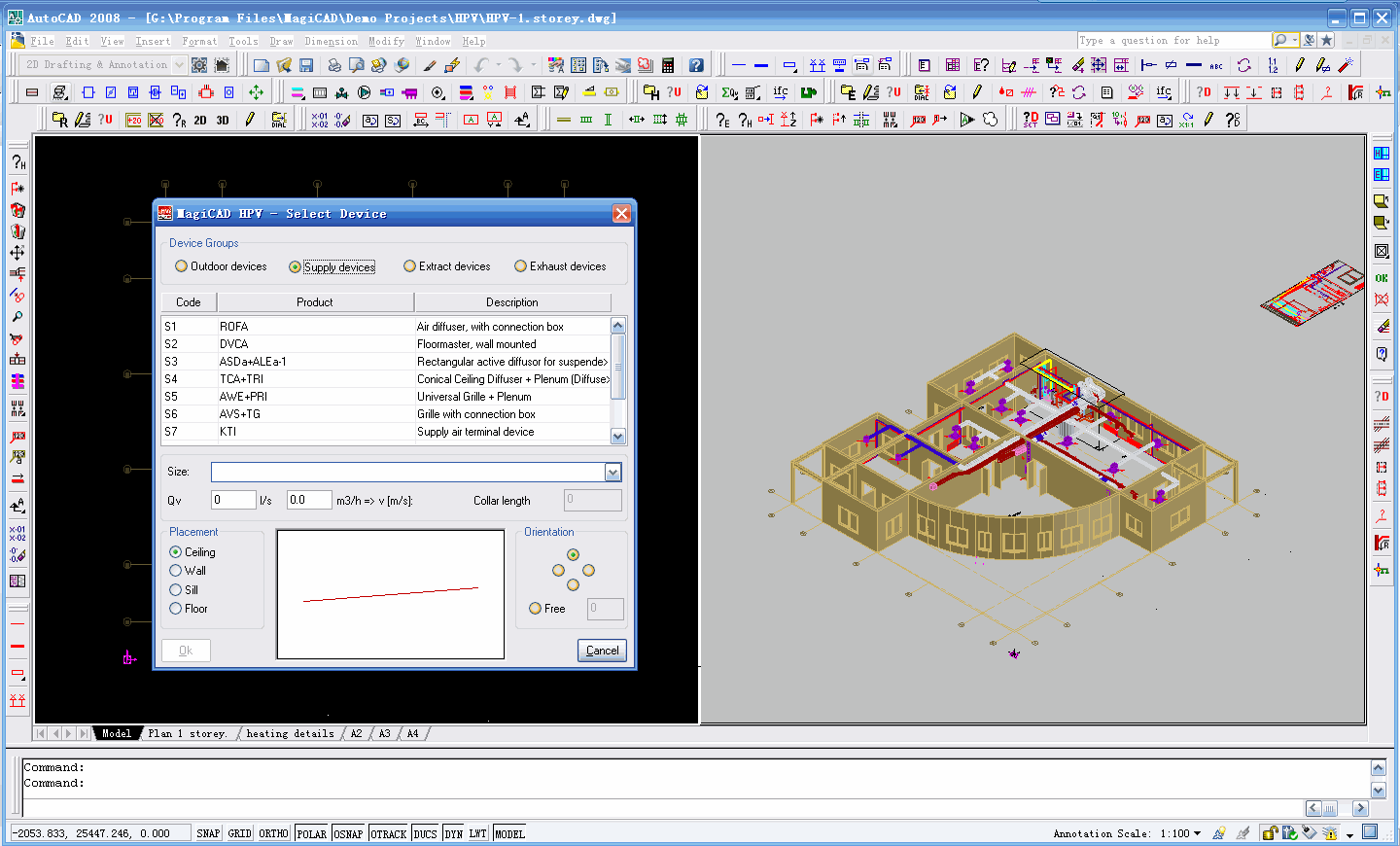Open the Workspace settings gear icon
This screenshot has height=846, width=1400.
tap(199, 65)
